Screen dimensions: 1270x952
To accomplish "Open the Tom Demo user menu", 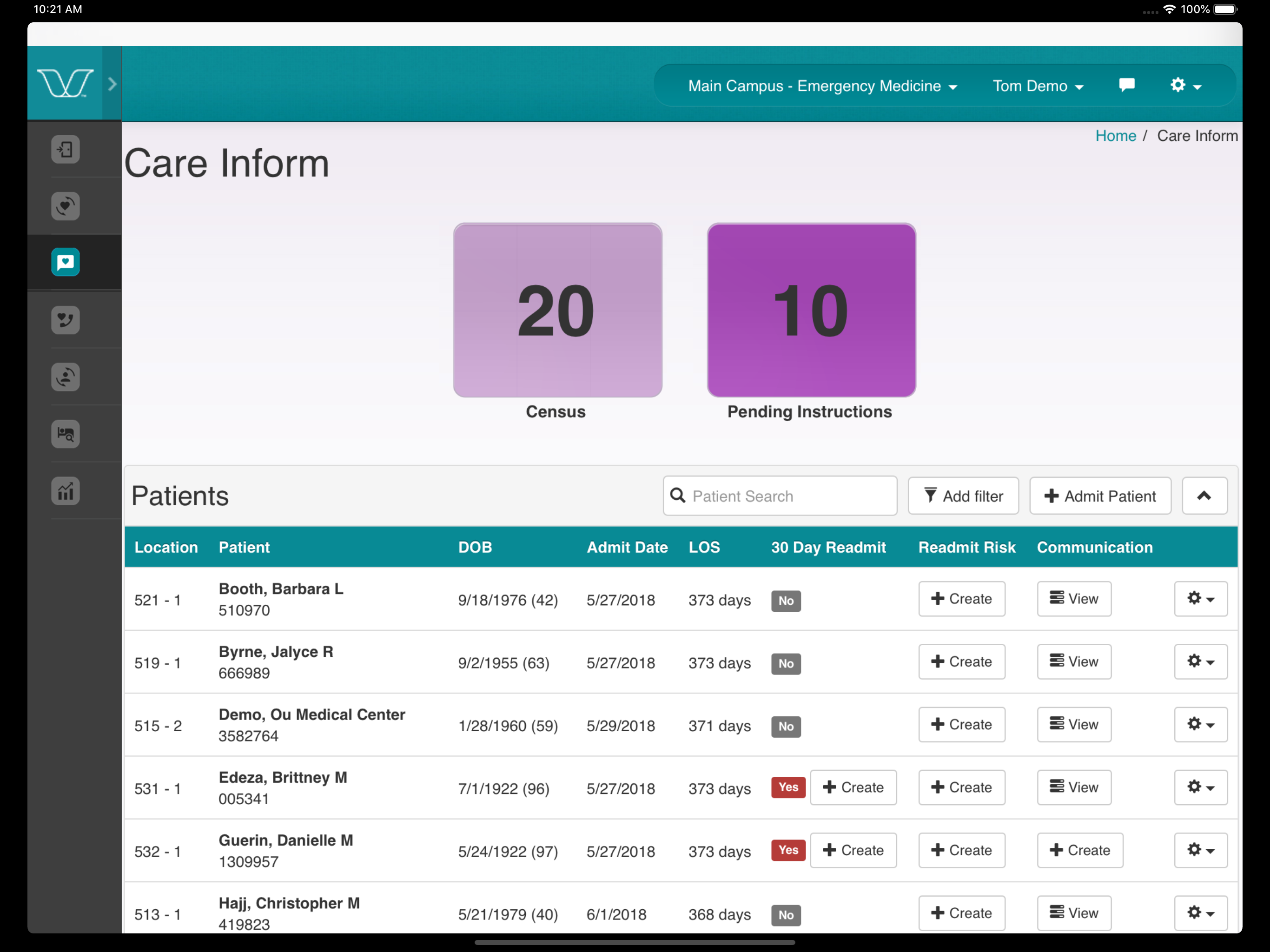I will (1038, 86).
